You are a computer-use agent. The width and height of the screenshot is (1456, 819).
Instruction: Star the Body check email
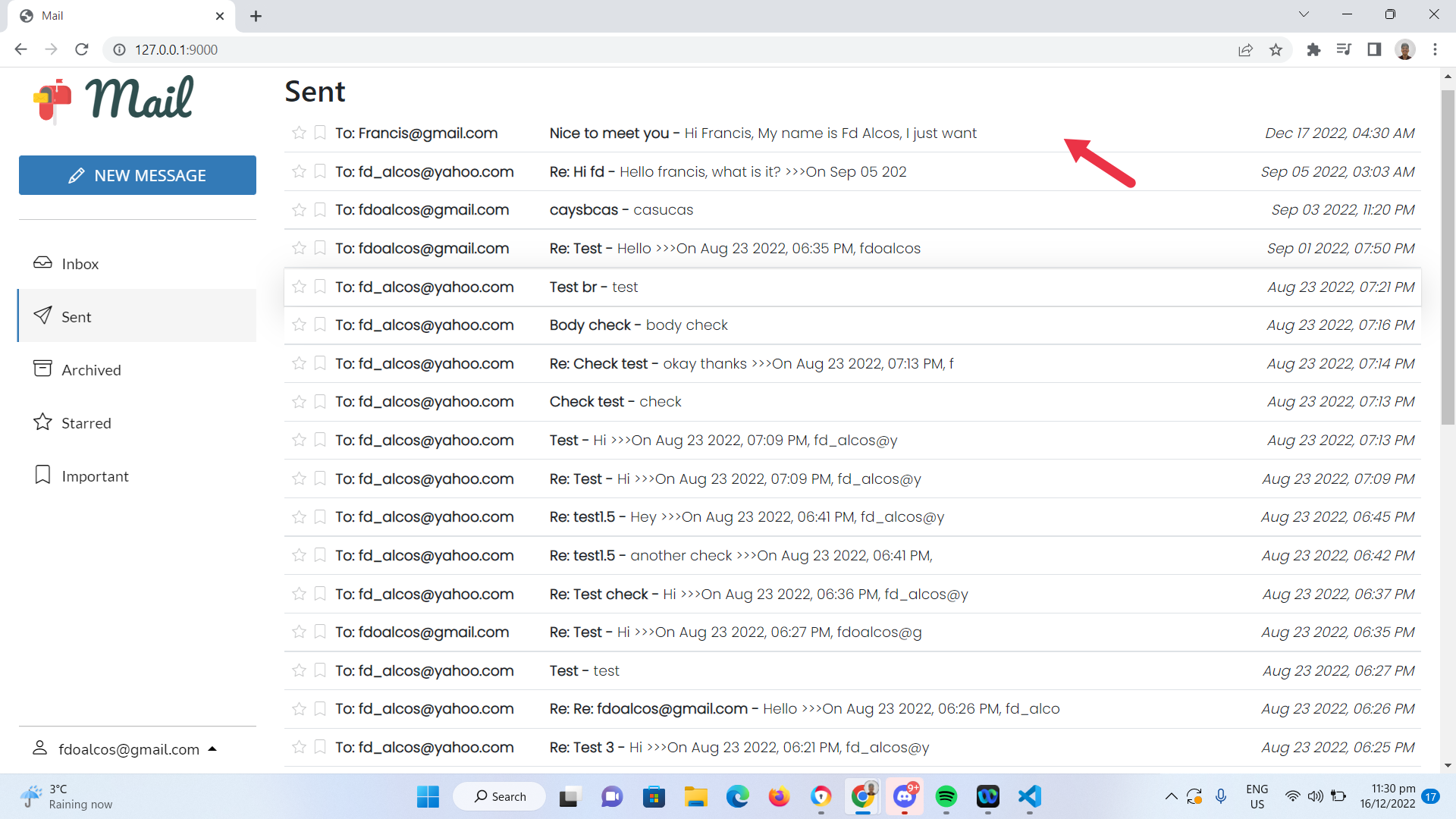[x=299, y=325]
